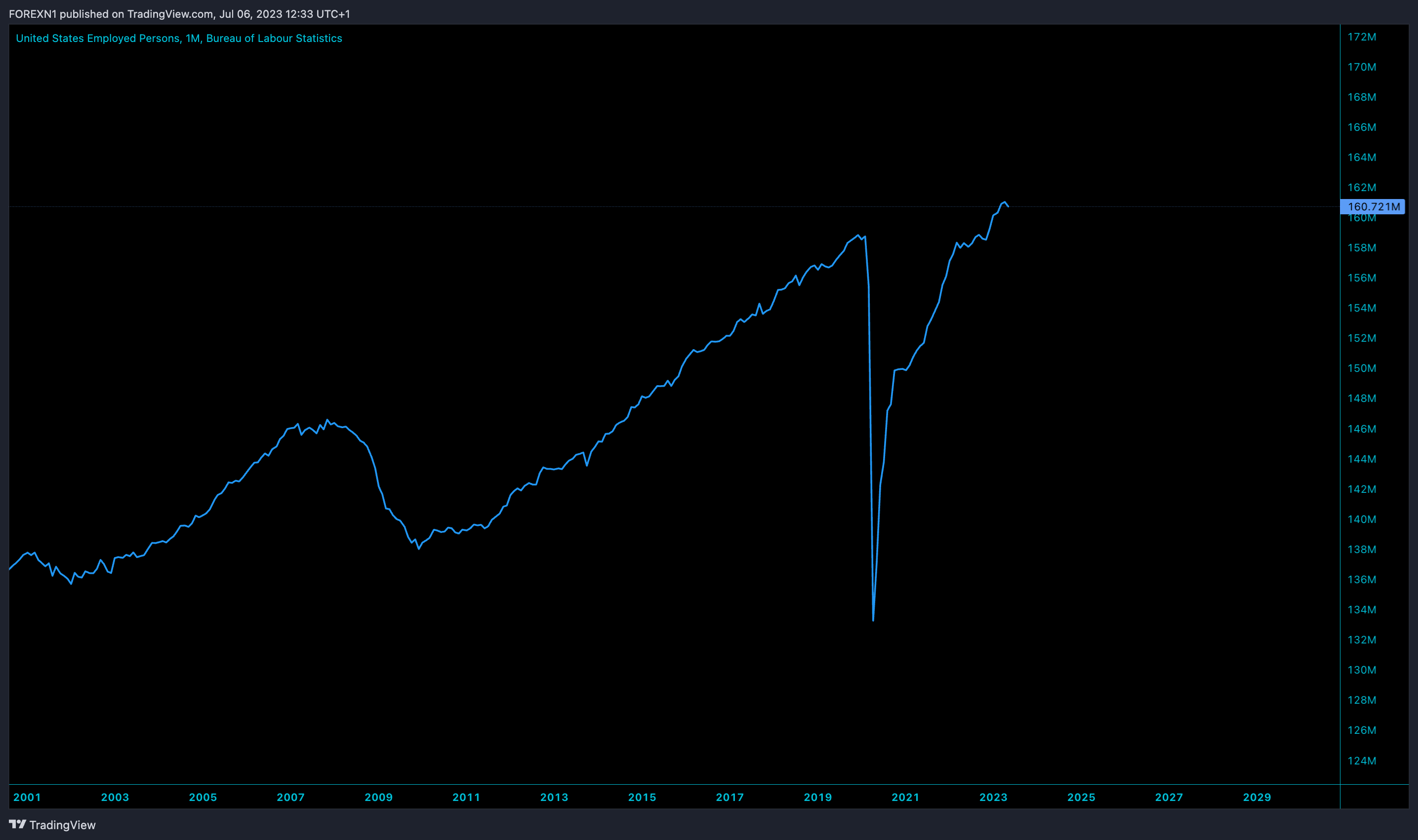Click the 2009 year label on time axis

[x=379, y=797]
